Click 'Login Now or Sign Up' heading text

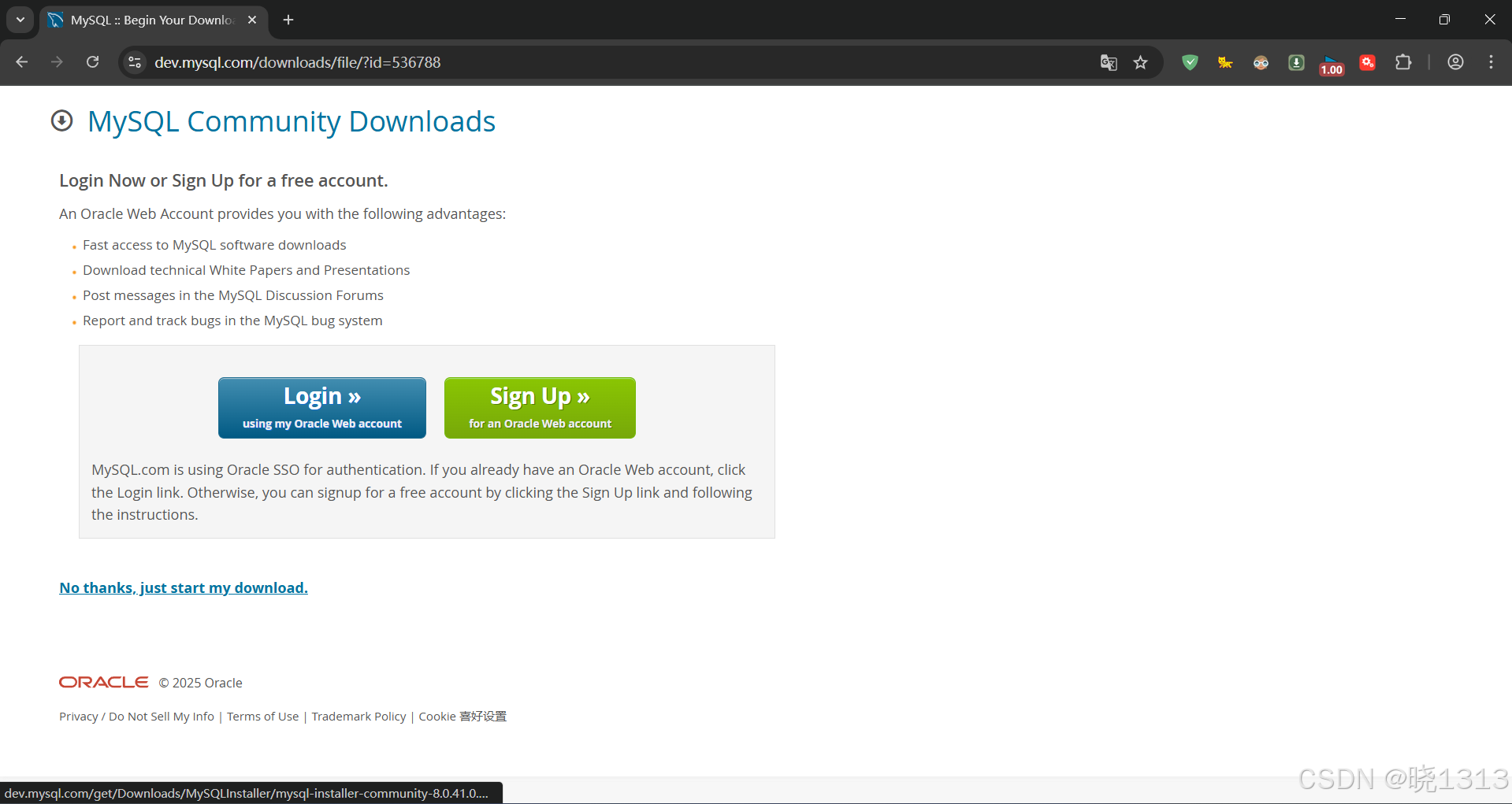pyautogui.click(x=224, y=180)
